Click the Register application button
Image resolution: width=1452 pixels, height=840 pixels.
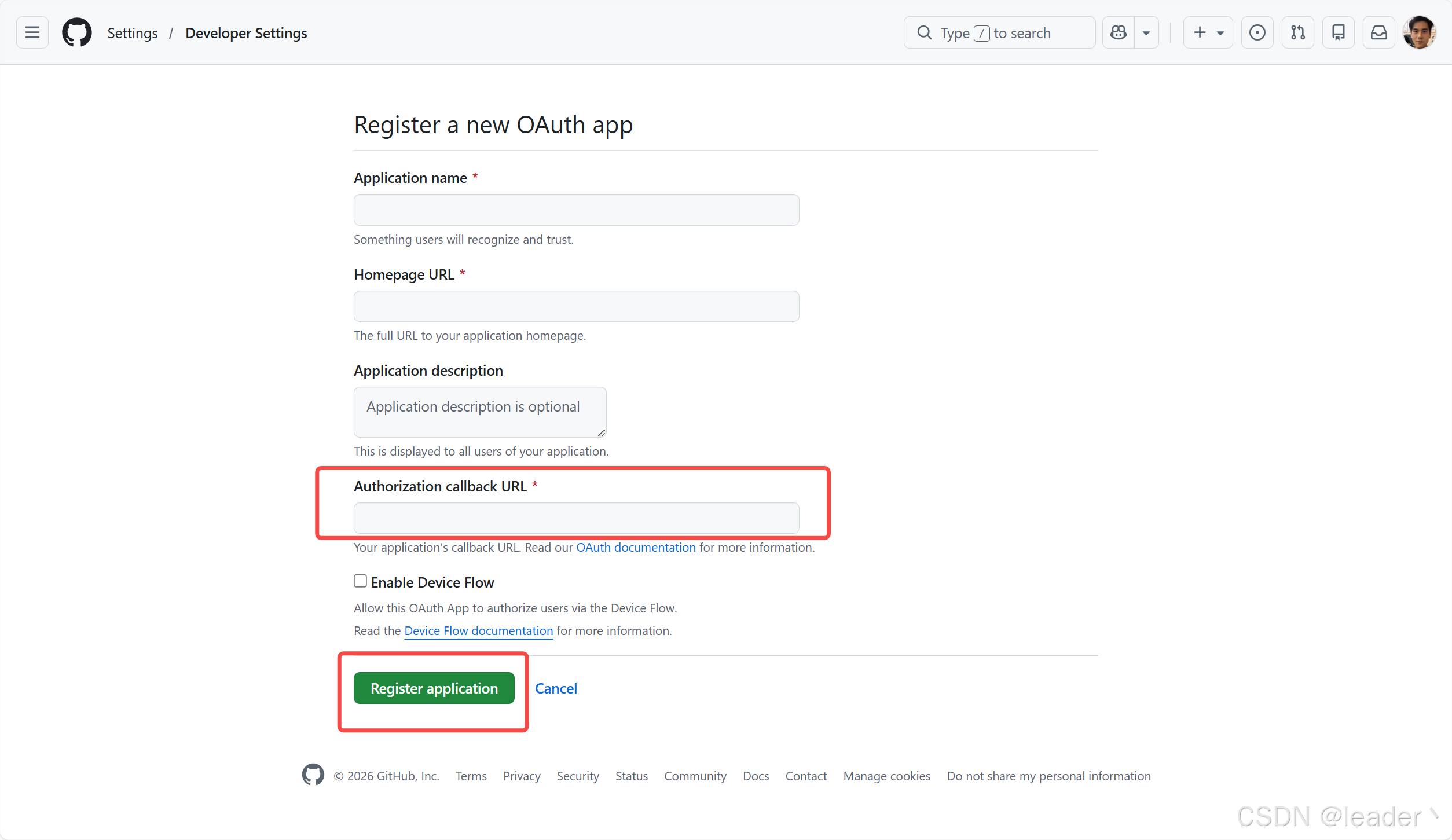tap(434, 688)
